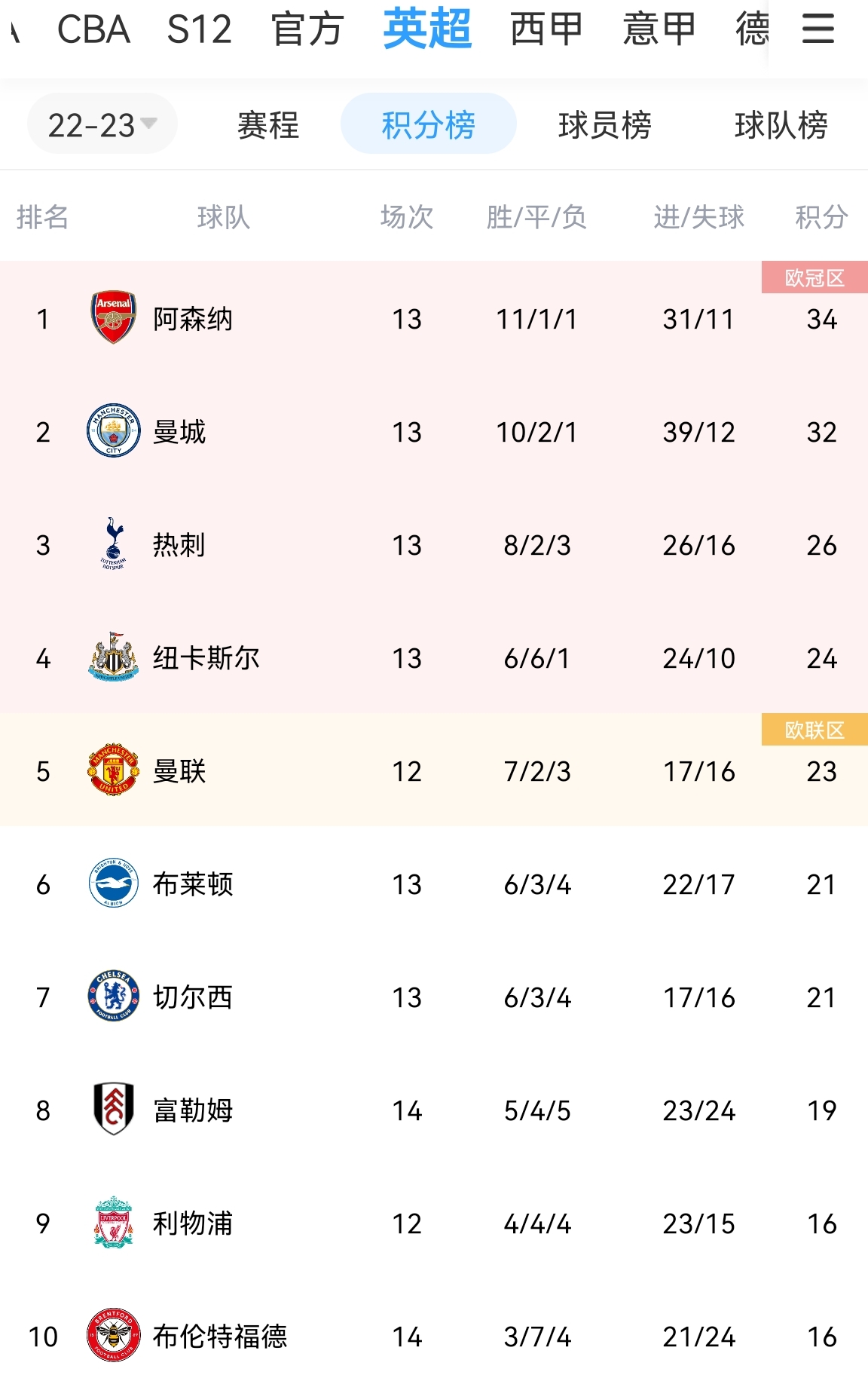
Task: Tap the Brentford club crest
Action: [114, 1335]
